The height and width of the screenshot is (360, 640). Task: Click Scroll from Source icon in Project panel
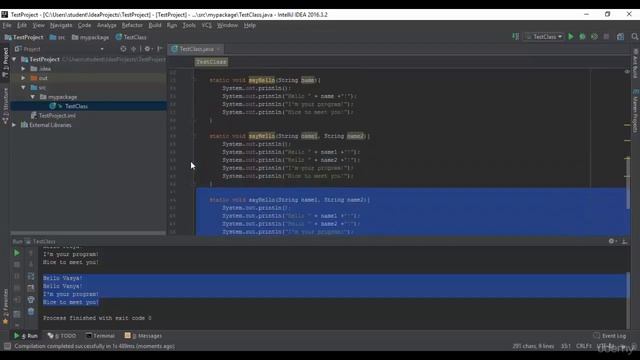click(123, 49)
